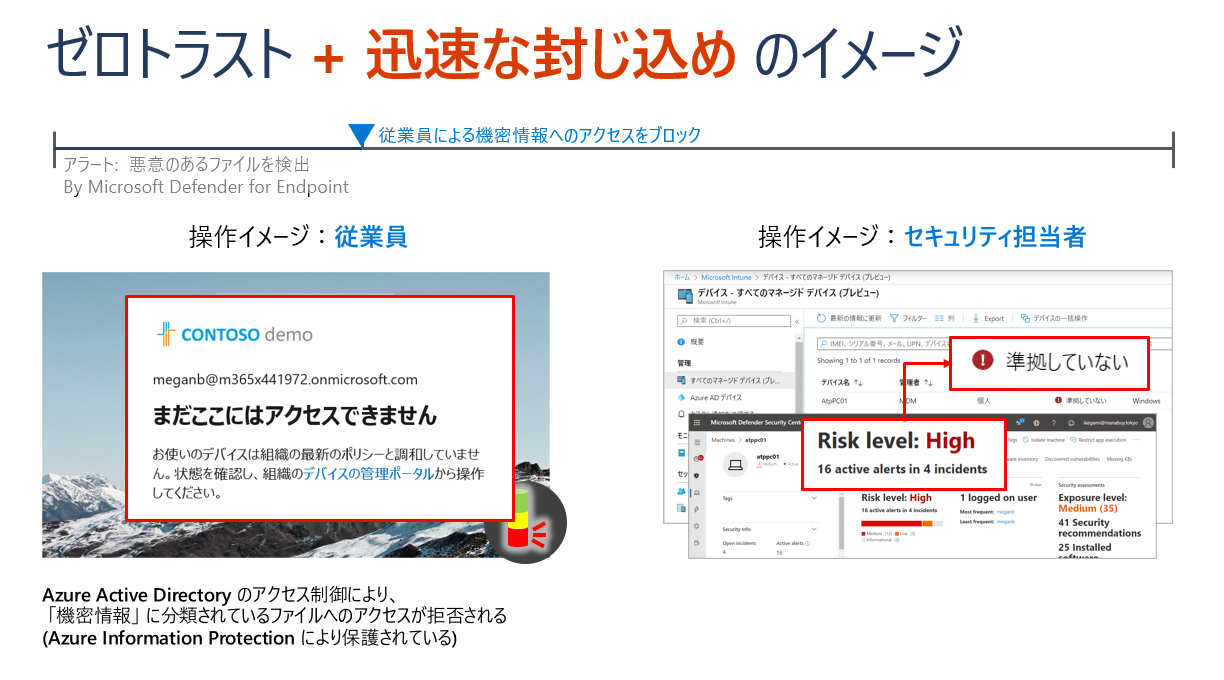
Task: Click the globe icon in Defender top bar
Action: (1036, 423)
